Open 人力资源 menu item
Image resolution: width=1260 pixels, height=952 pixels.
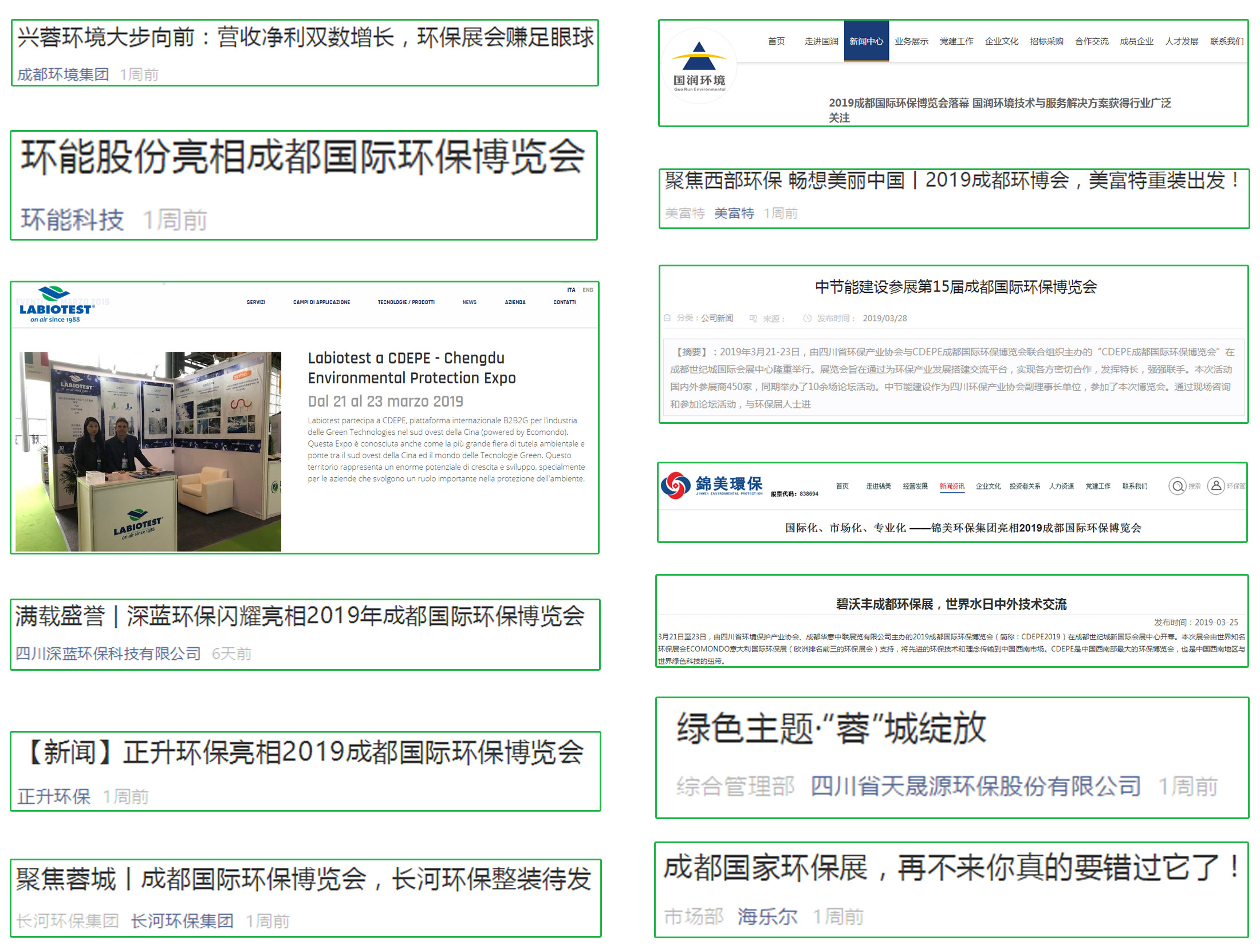click(x=1062, y=486)
